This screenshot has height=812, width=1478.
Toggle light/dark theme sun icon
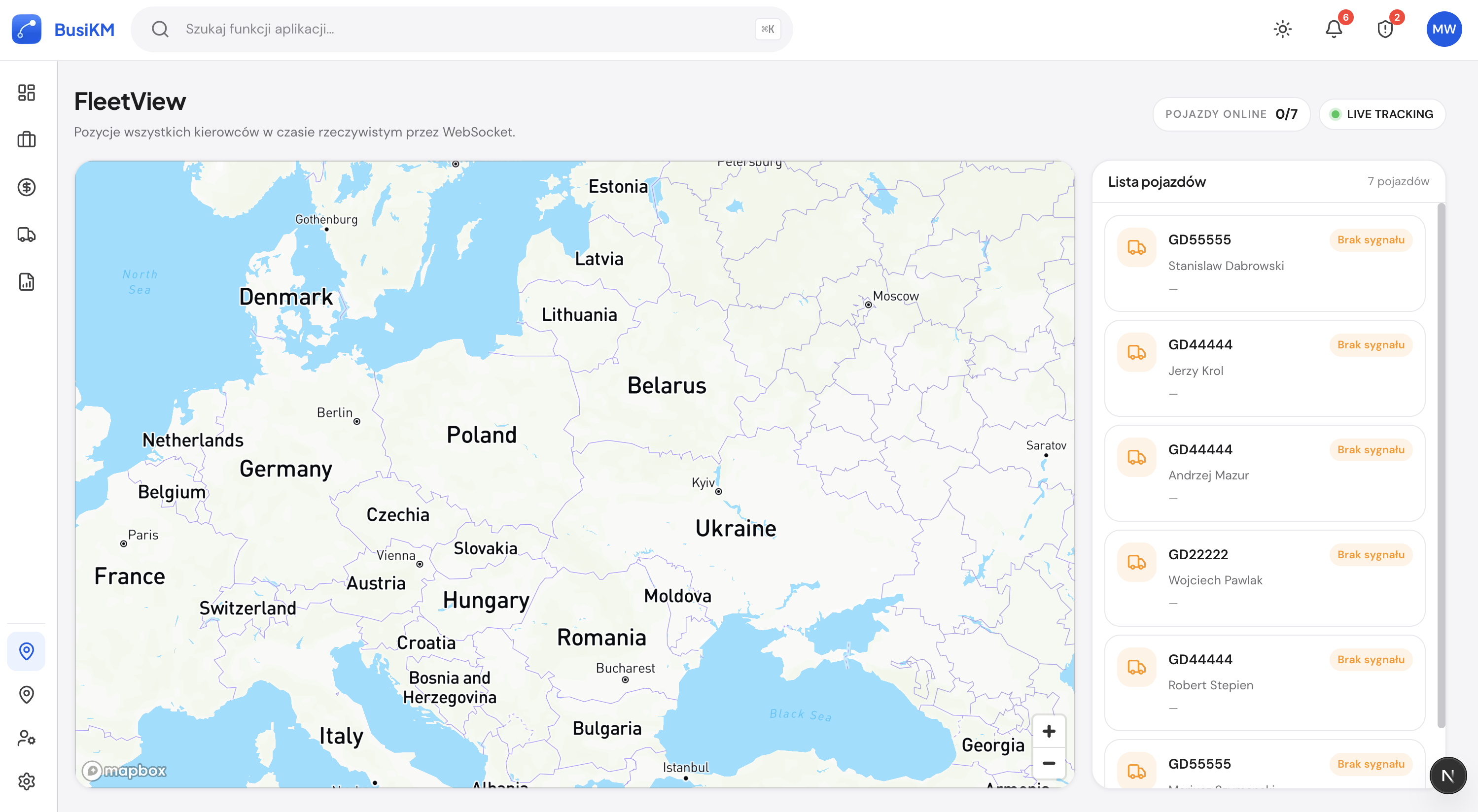(x=1283, y=29)
